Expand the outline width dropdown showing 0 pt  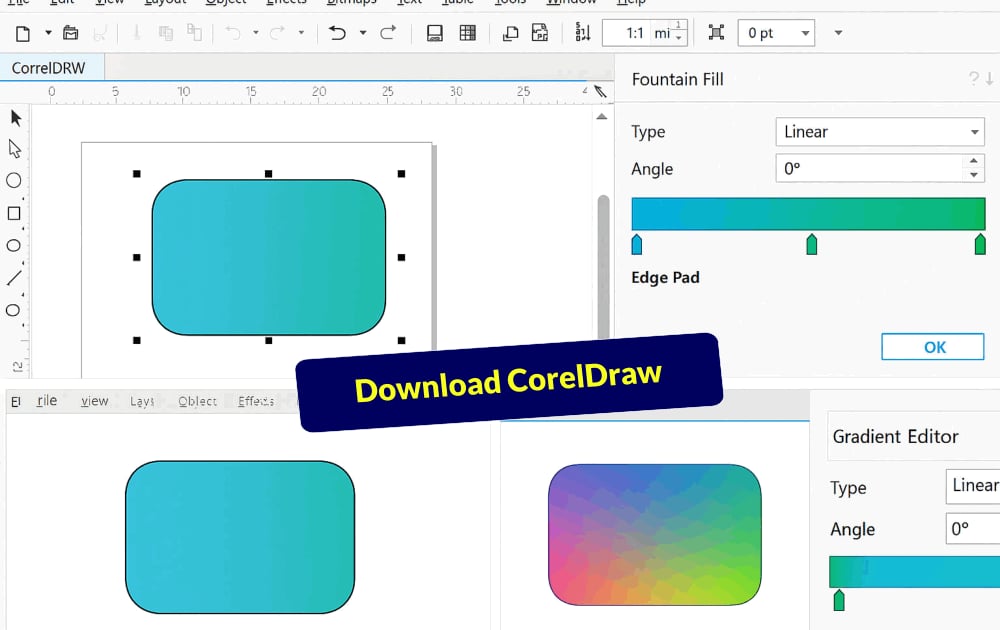(776, 32)
